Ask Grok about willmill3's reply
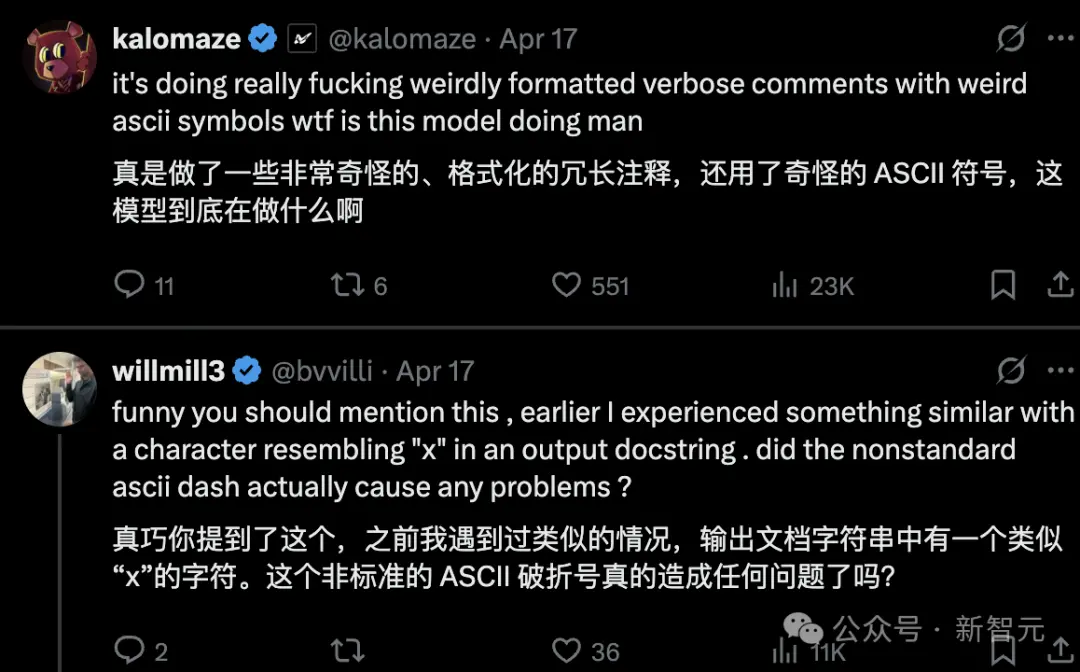 pos(1011,369)
